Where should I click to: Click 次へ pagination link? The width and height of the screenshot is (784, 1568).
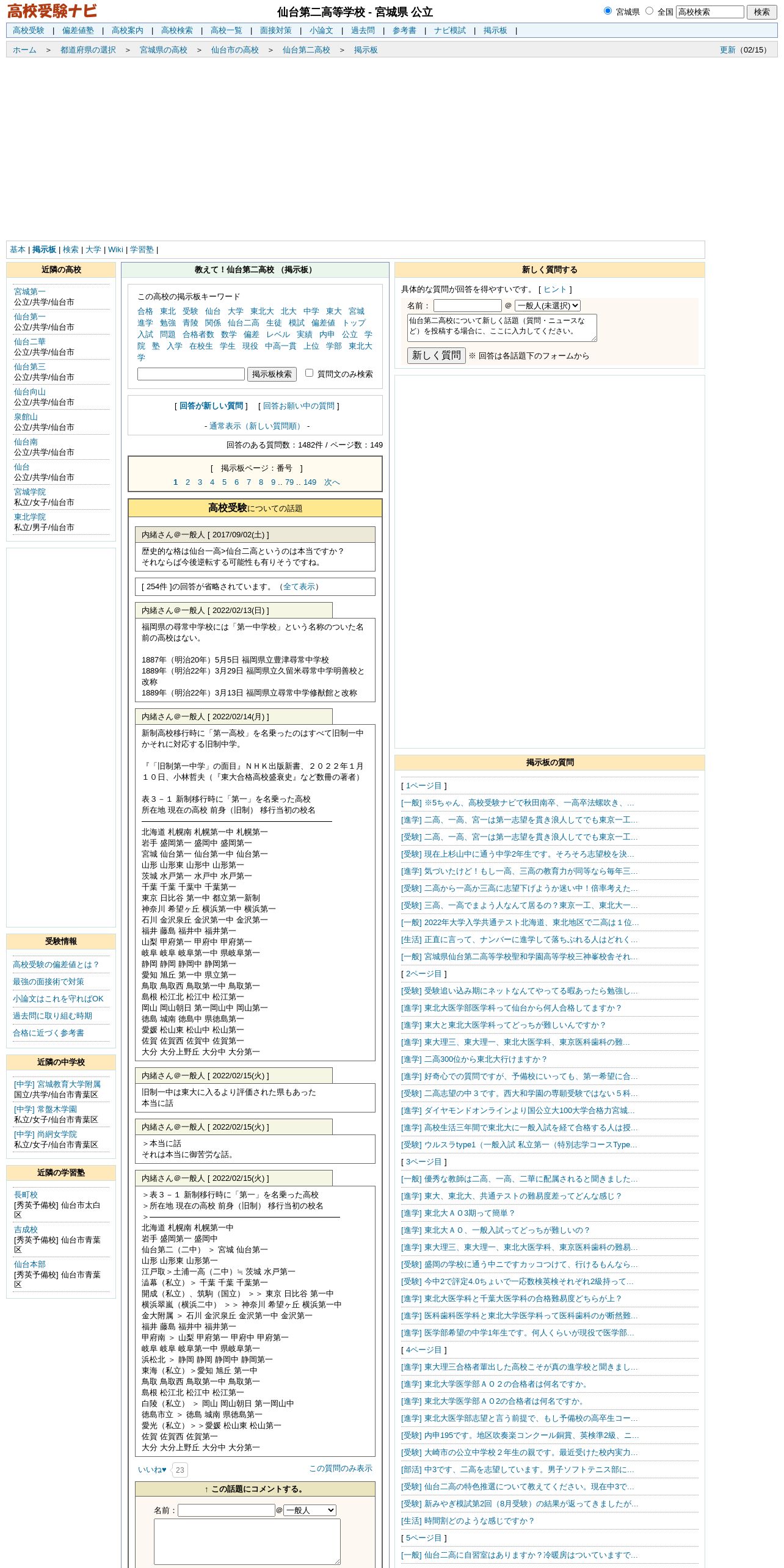click(x=332, y=482)
